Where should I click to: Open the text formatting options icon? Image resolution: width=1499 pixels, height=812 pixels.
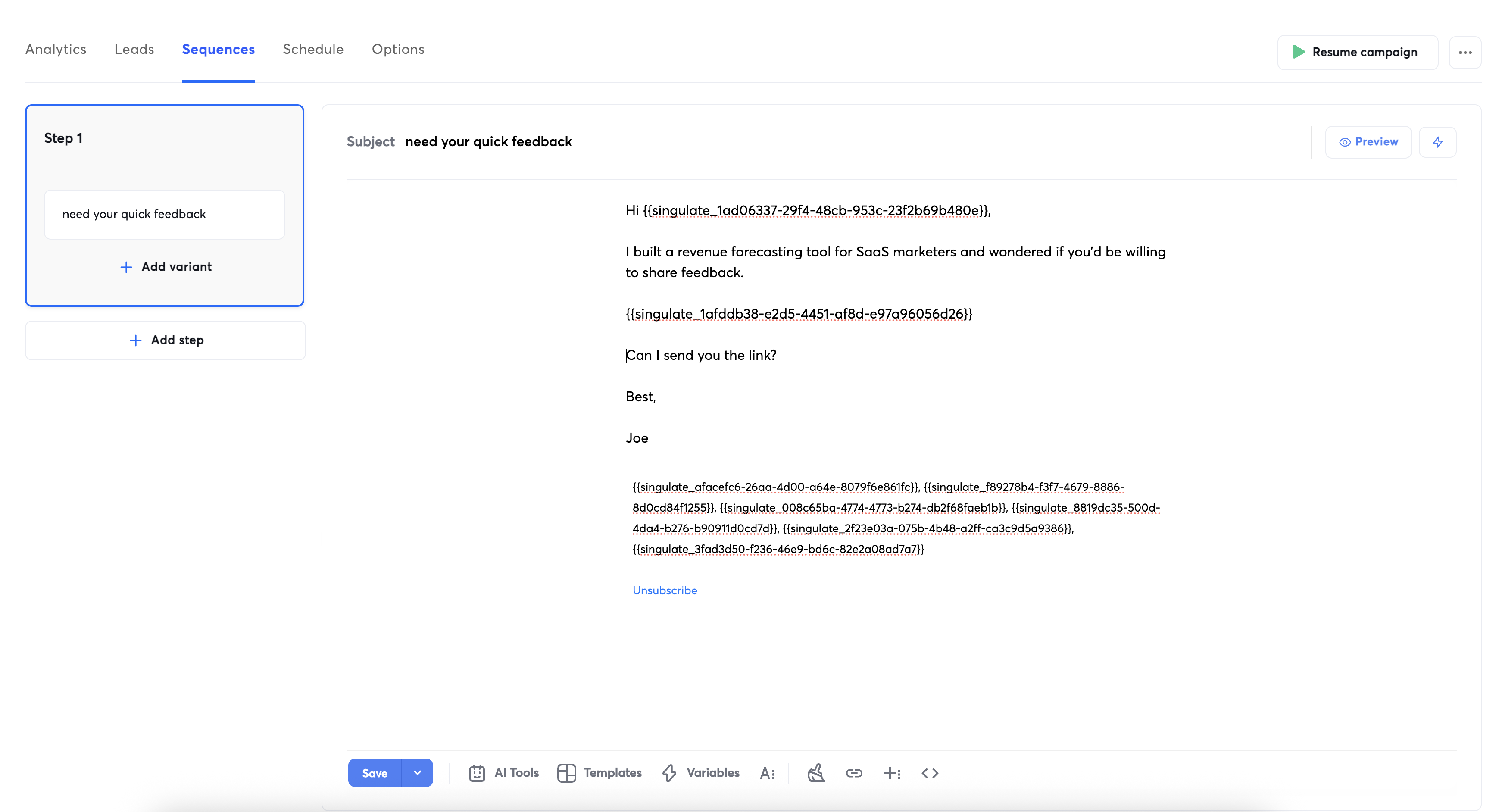[x=767, y=773]
